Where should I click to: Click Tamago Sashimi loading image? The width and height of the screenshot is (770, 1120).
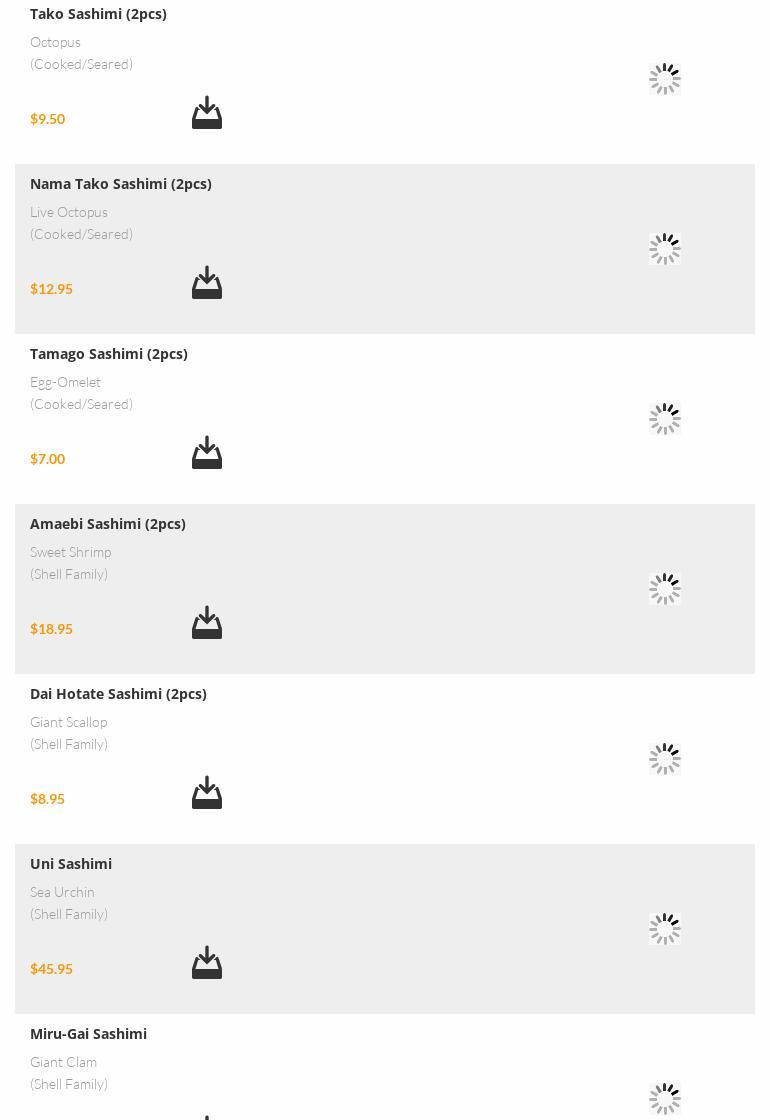[x=664, y=419]
